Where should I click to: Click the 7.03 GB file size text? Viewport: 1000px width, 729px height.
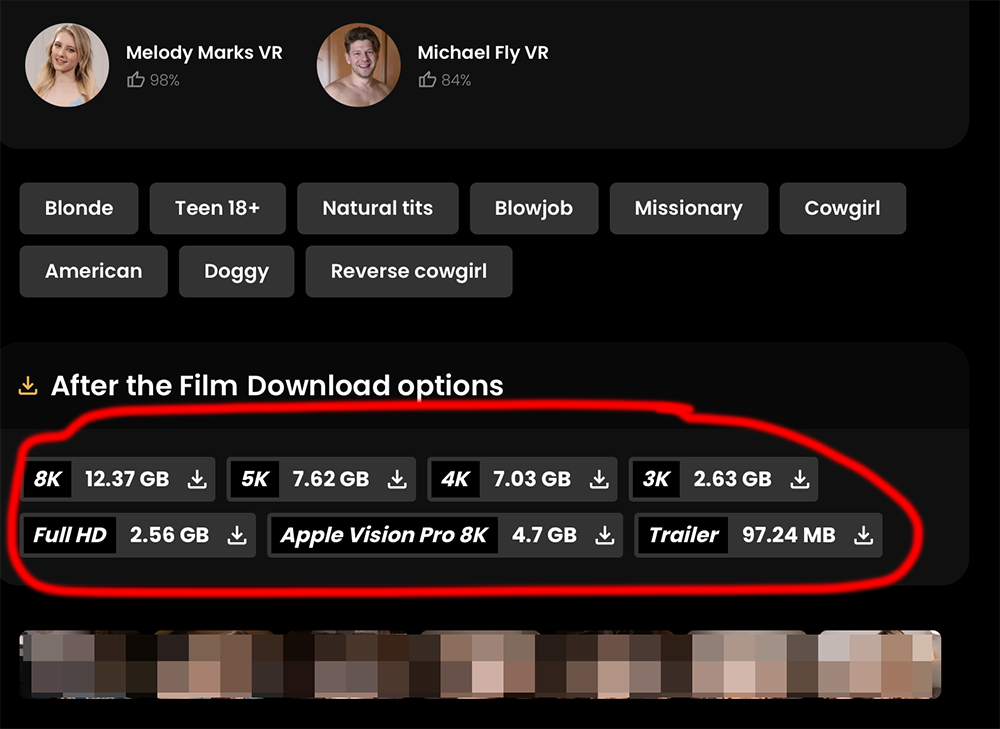coord(533,479)
